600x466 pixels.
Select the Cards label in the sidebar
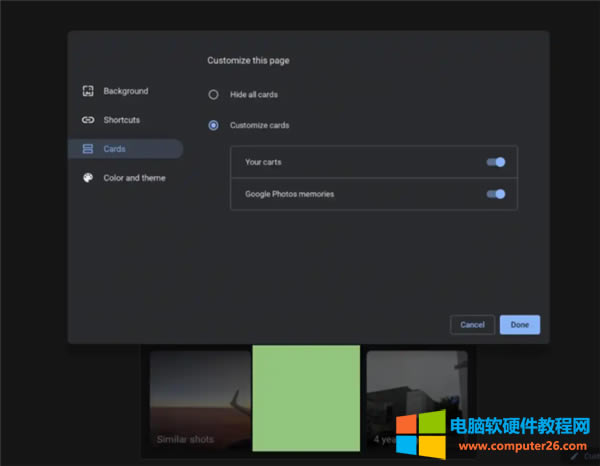[x=115, y=149]
